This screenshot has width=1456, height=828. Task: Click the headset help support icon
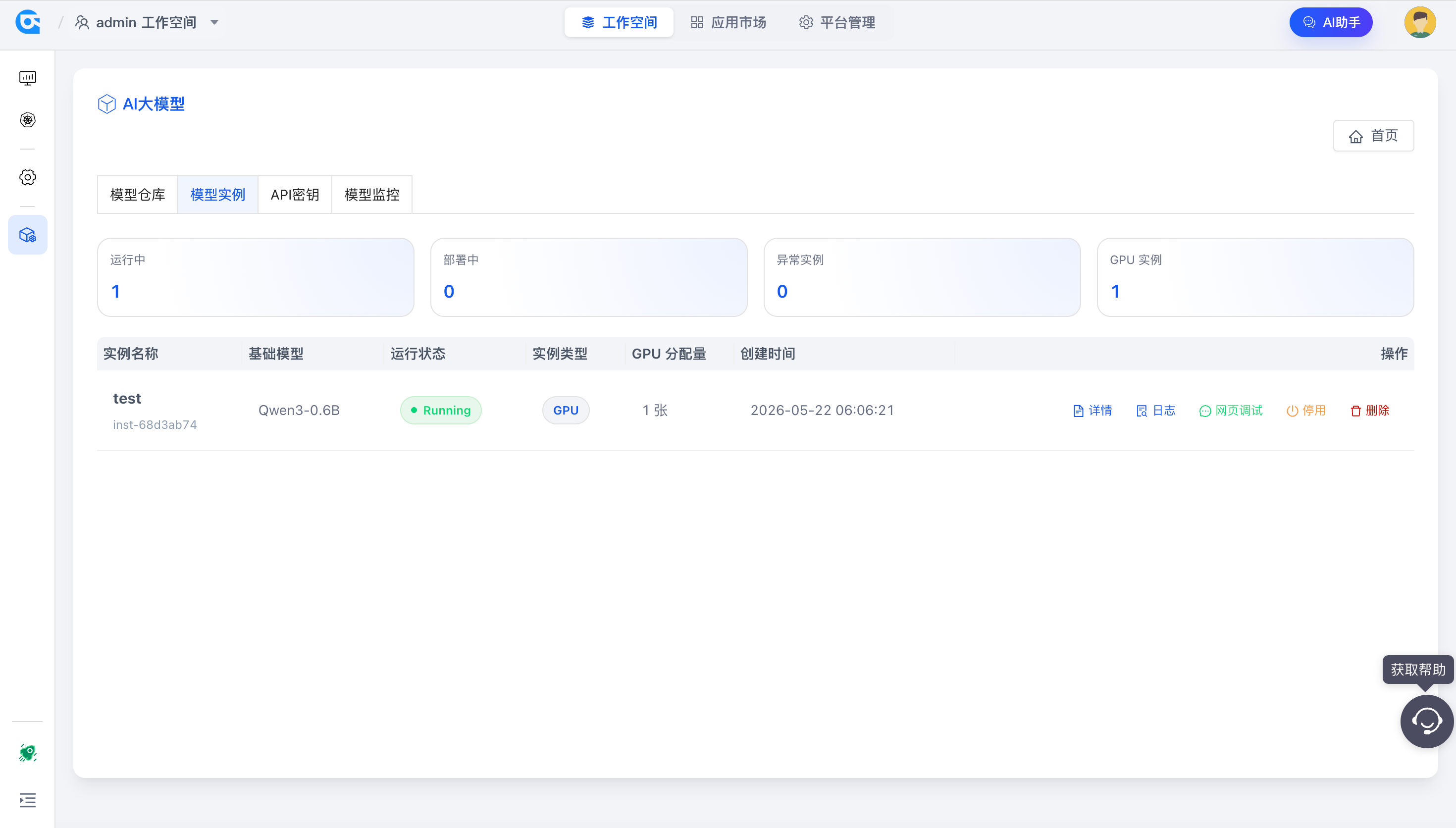point(1426,721)
